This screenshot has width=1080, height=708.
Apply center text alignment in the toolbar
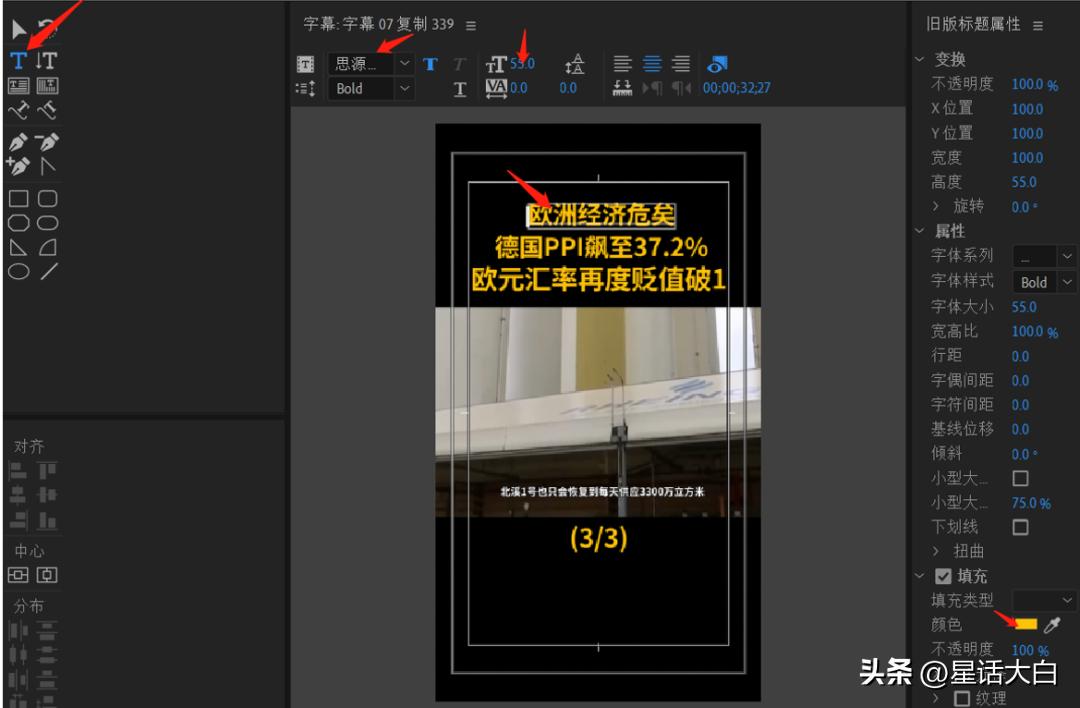point(650,64)
